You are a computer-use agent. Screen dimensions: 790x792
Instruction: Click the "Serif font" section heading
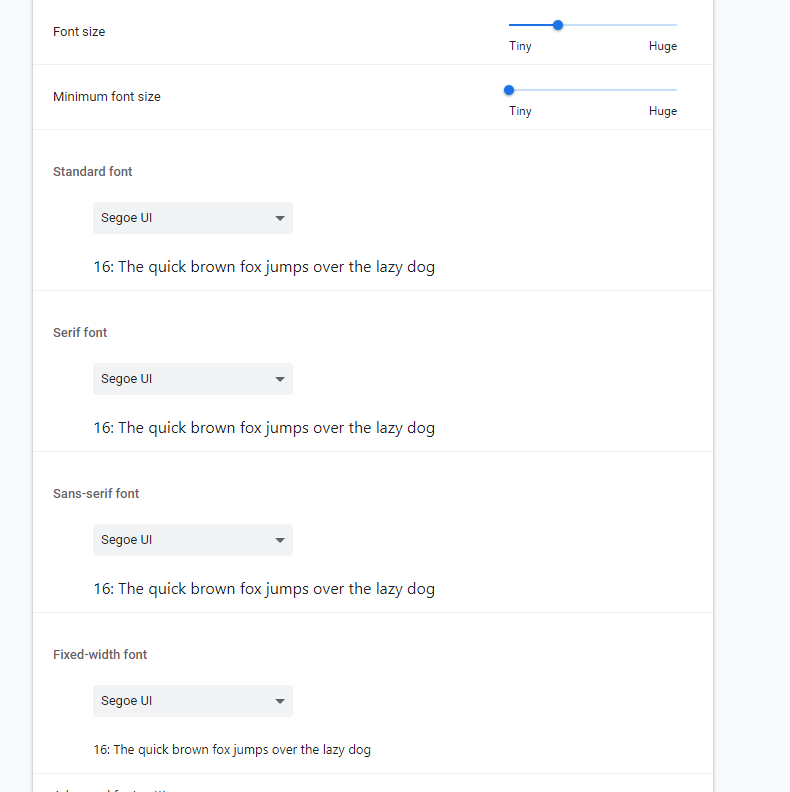click(80, 333)
